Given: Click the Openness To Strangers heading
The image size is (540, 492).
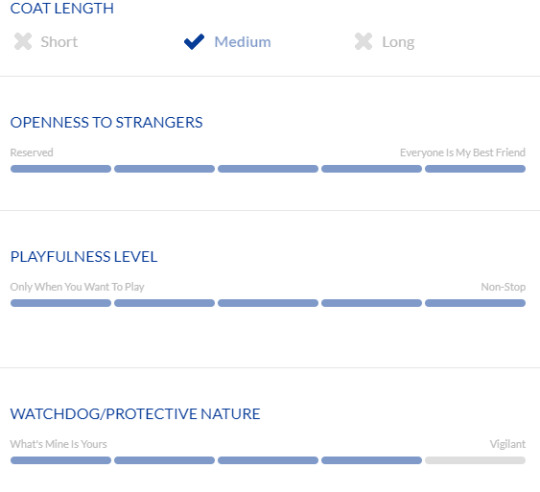Looking at the screenshot, I should (x=106, y=122).
